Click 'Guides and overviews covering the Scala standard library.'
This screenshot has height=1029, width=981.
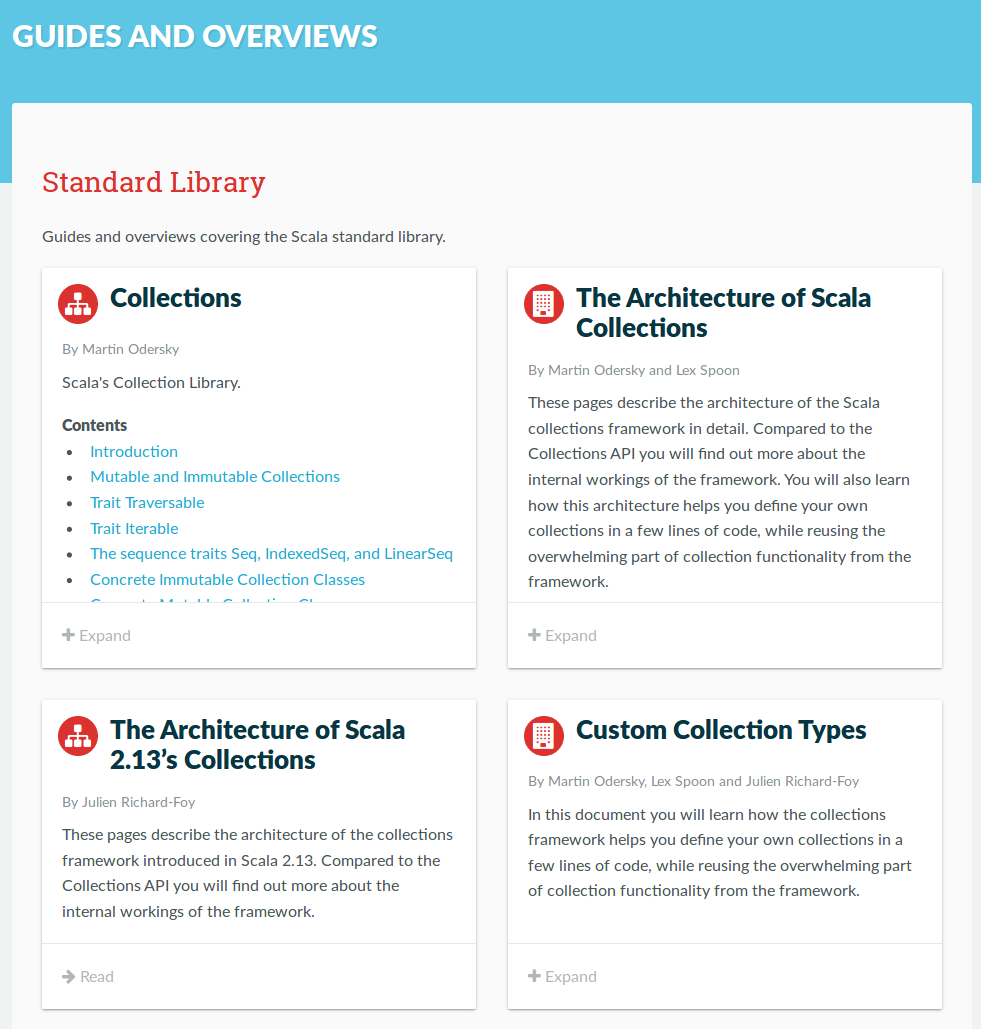[243, 236]
